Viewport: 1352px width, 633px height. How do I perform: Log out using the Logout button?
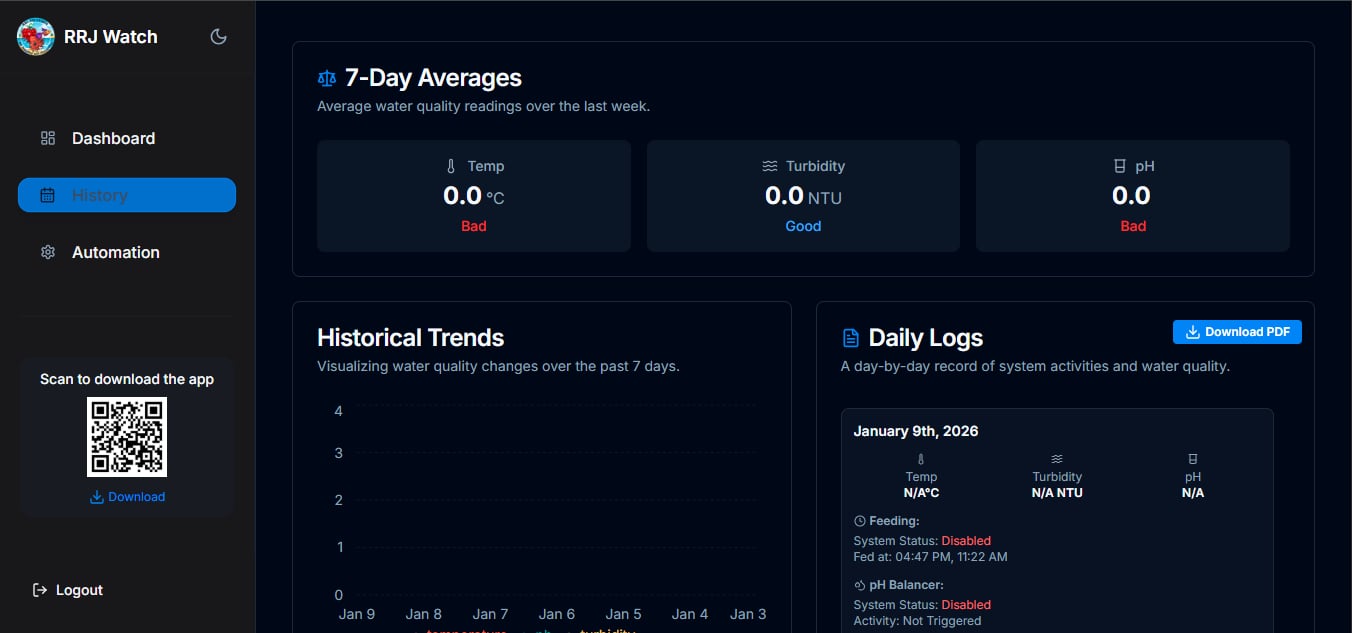(x=68, y=590)
